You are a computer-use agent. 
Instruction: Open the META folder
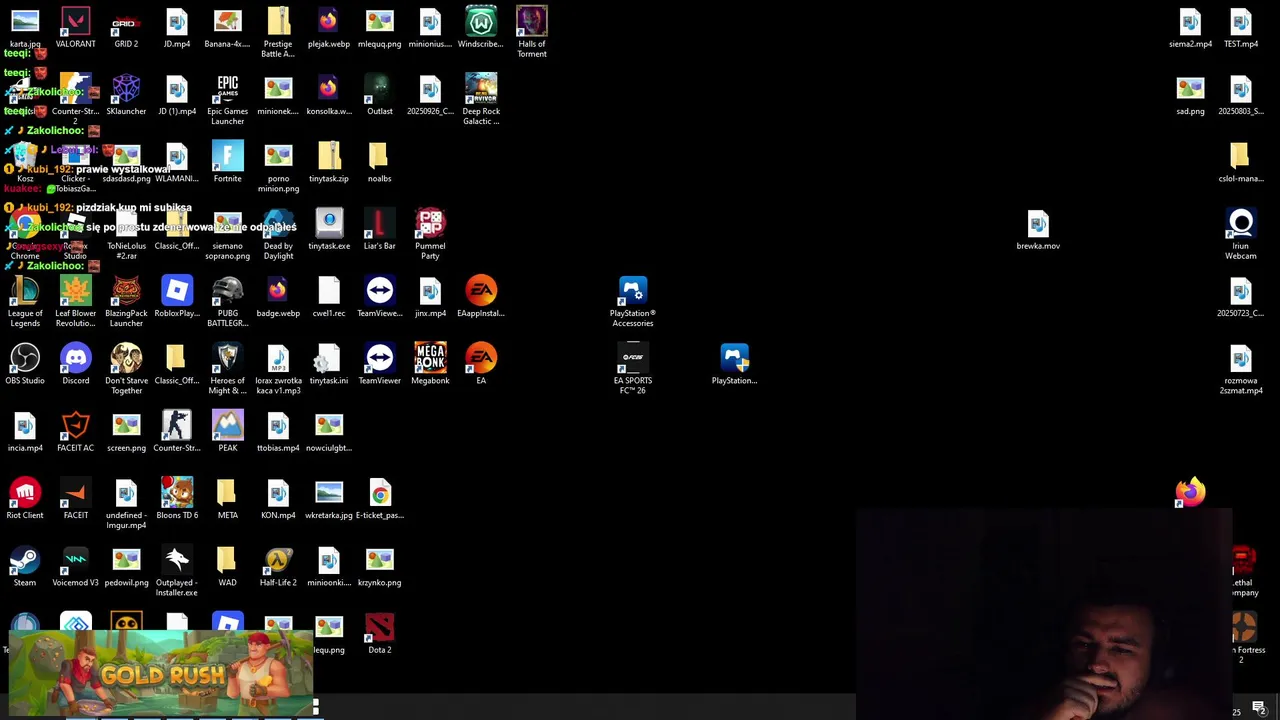pos(227,498)
